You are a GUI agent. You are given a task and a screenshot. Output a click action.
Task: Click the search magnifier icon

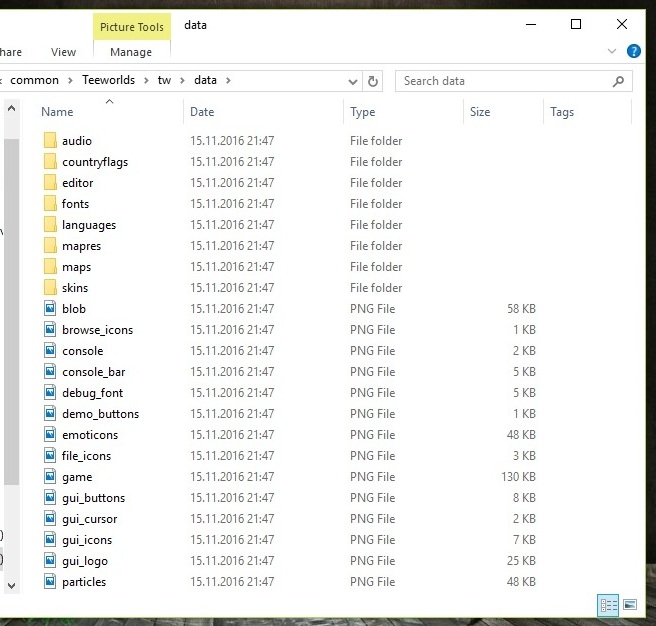pos(619,81)
